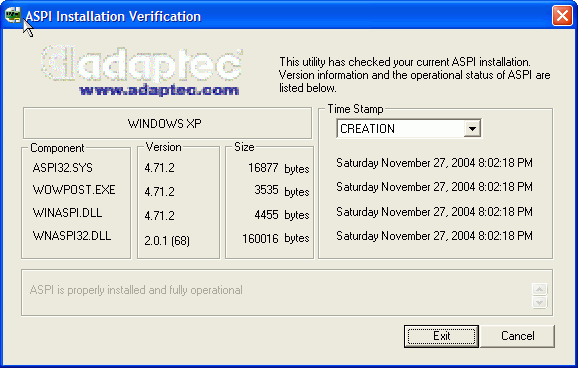578x368 pixels.
Task: Select WNASPI32.DLL component name
Action: [x=72, y=236]
